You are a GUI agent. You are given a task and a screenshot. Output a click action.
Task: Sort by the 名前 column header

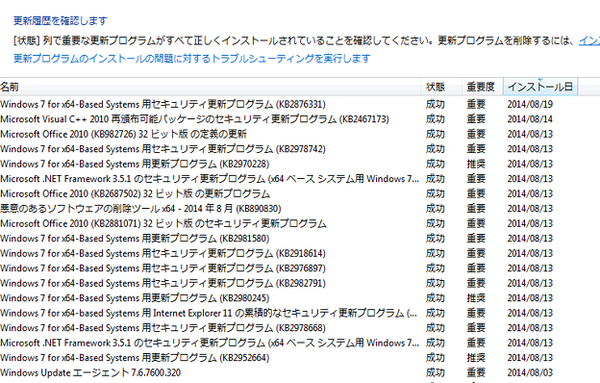tap(210, 87)
